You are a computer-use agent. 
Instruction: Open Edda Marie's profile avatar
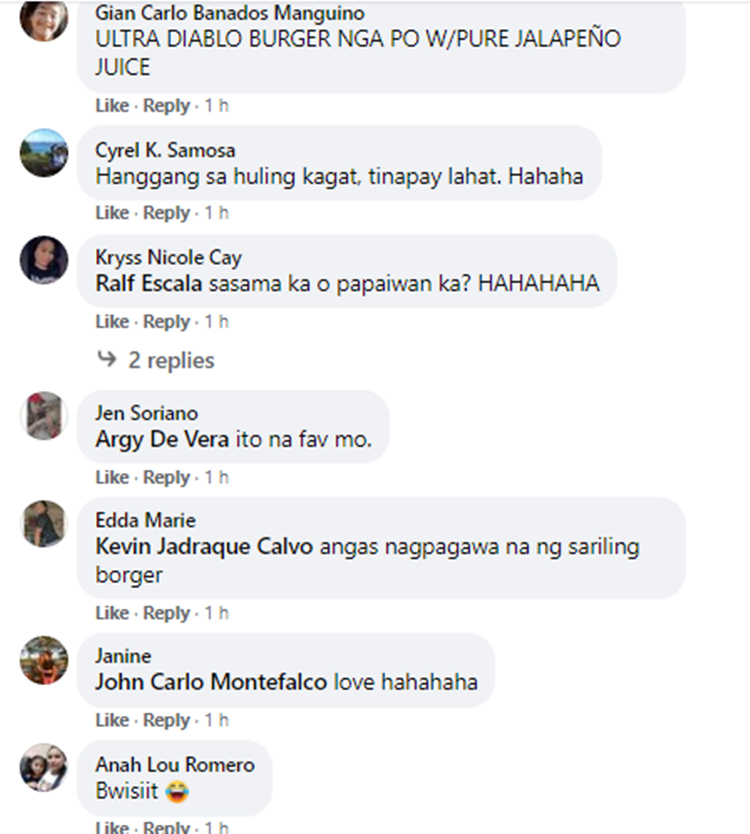44,523
